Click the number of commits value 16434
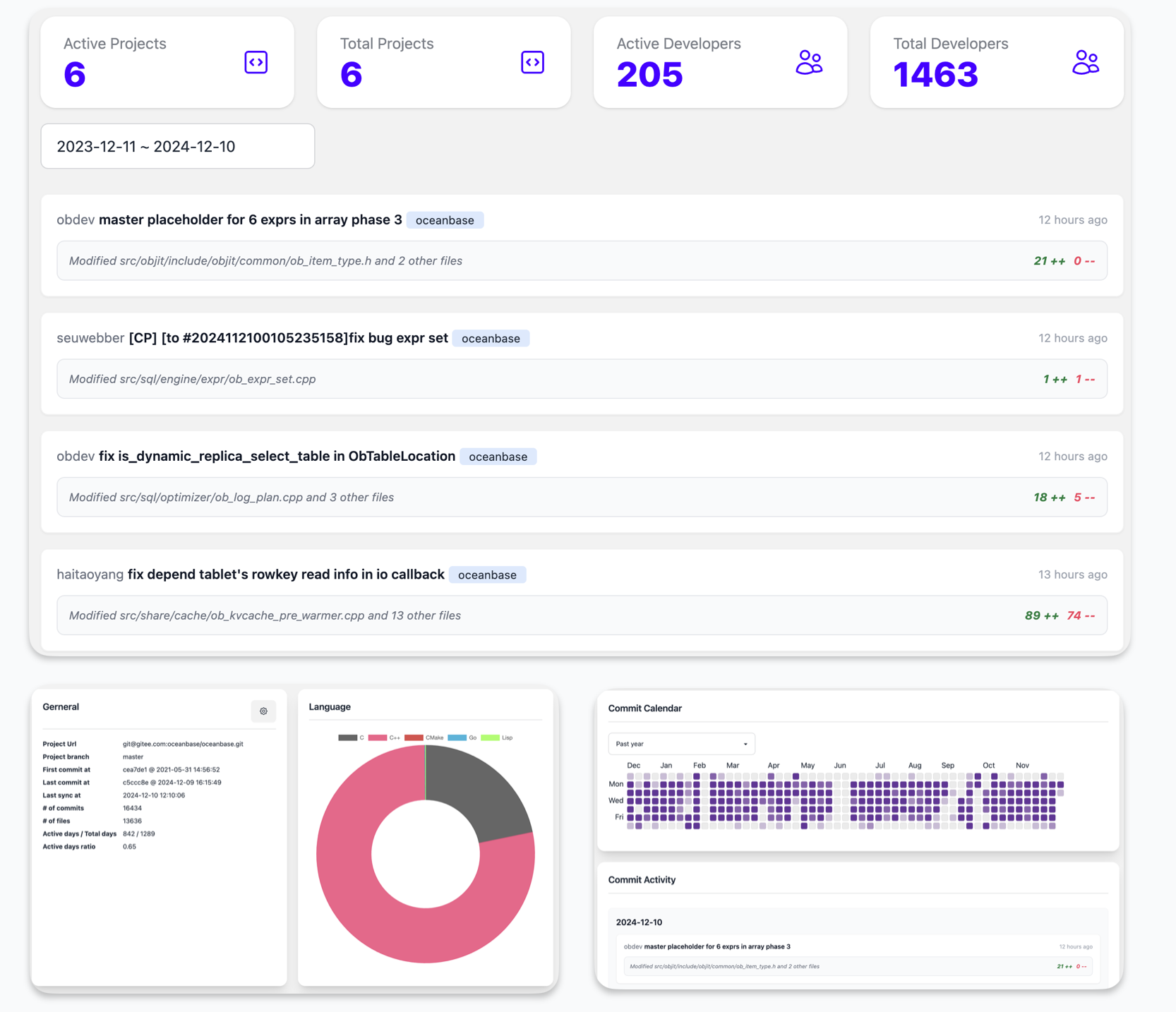Viewport: 1176px width, 1012px height. [x=132, y=808]
